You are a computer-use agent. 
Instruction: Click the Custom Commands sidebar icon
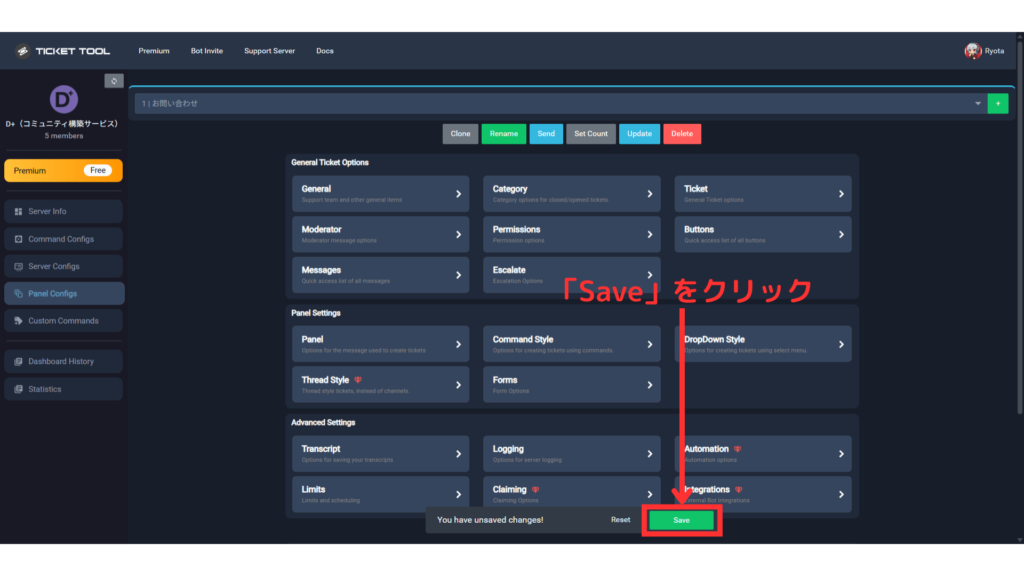[18, 321]
